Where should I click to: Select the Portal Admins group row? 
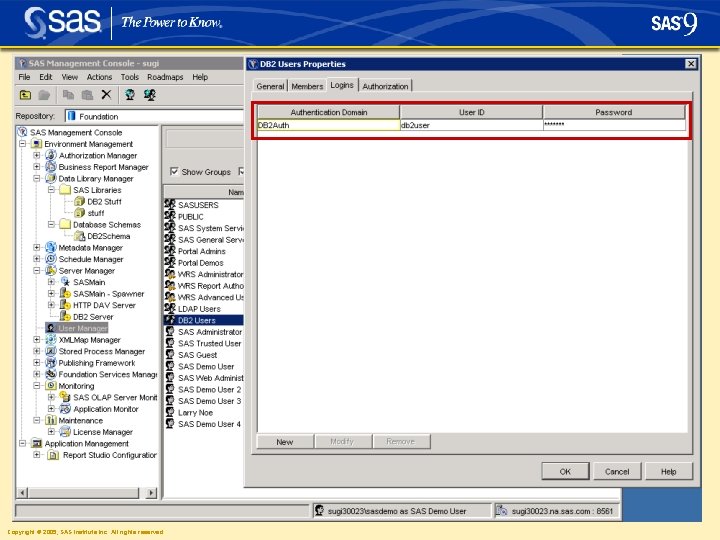204,251
